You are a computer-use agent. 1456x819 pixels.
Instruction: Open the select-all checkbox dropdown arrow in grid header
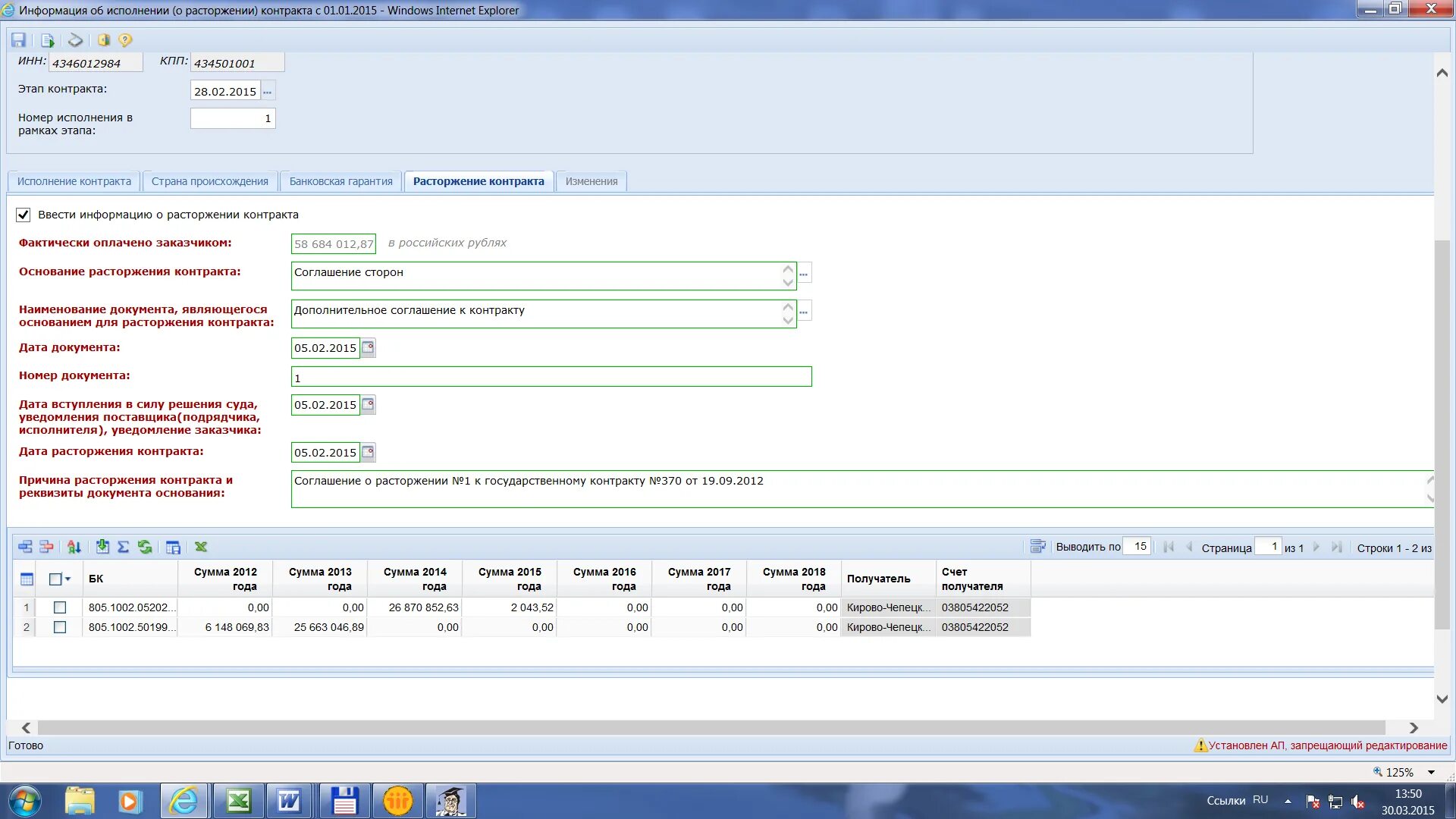point(68,579)
